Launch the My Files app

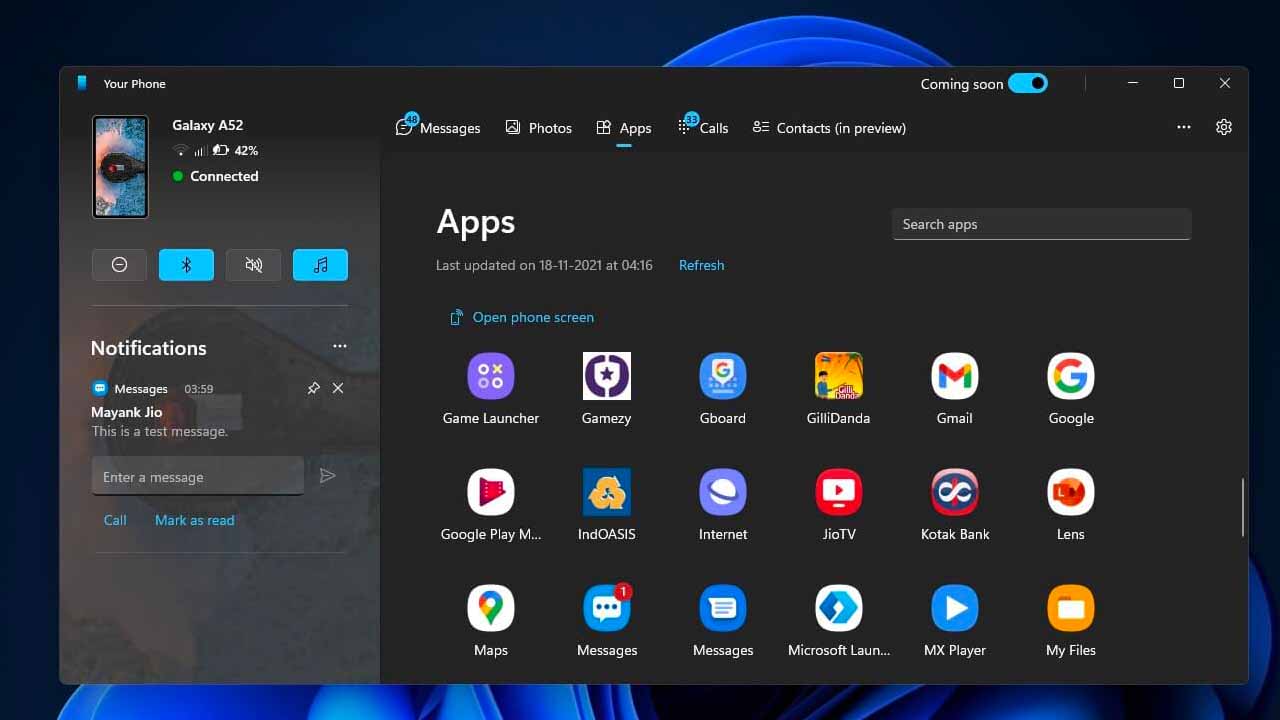tap(1071, 609)
